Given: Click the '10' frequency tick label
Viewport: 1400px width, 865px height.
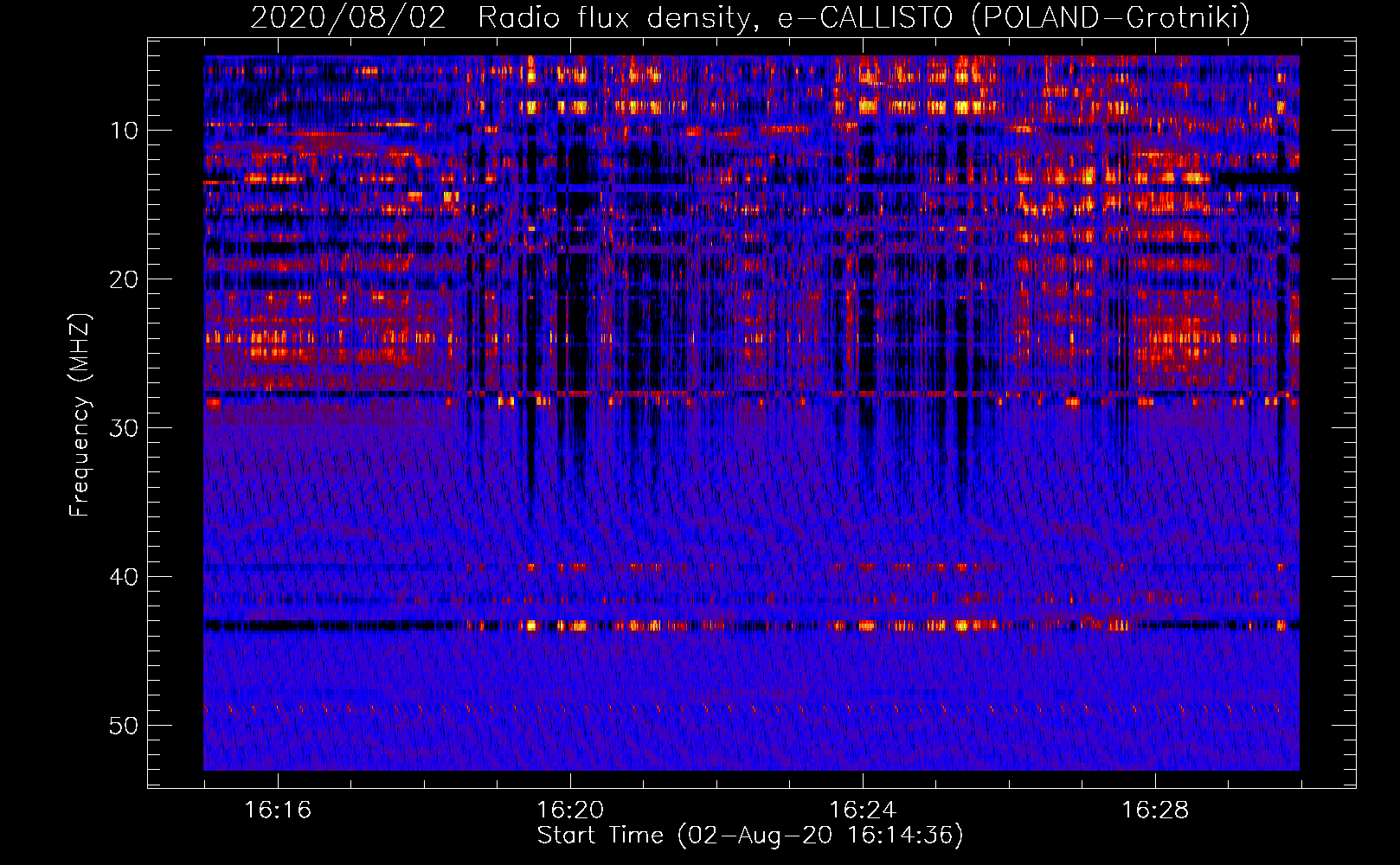Looking at the screenshot, I should click(x=124, y=131).
